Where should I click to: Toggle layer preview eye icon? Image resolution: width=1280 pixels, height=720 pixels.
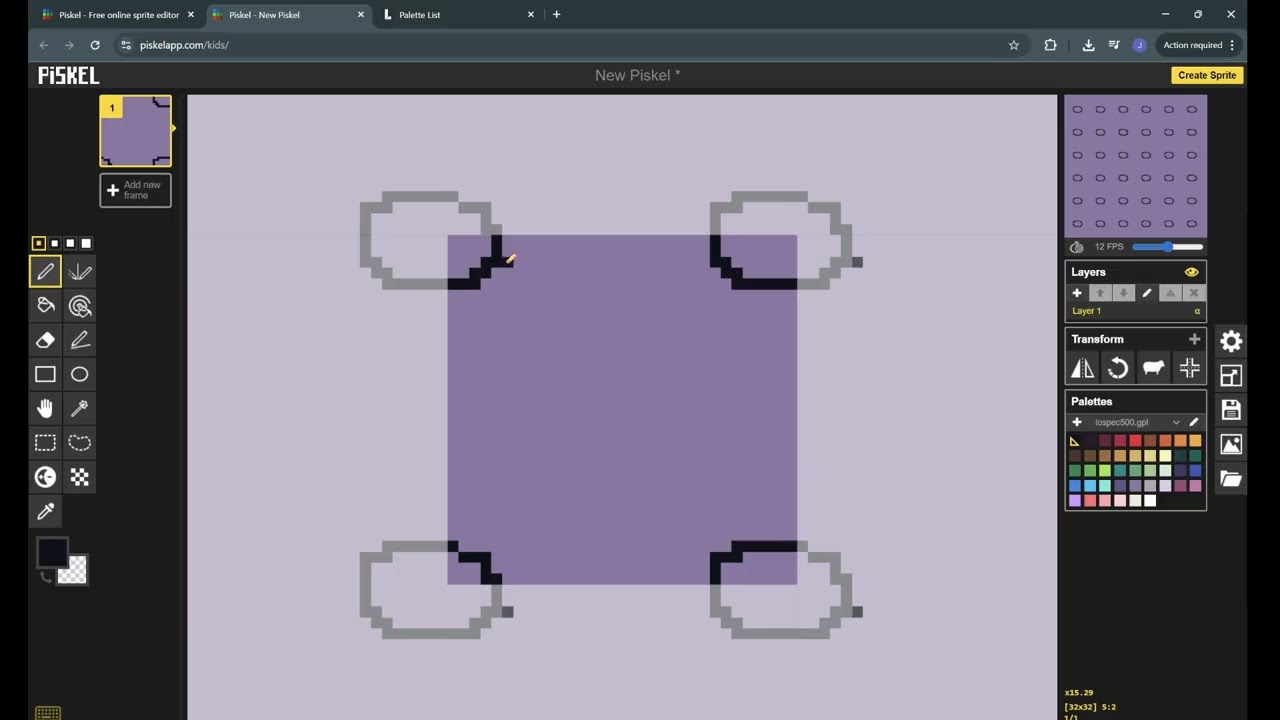pos(1191,272)
